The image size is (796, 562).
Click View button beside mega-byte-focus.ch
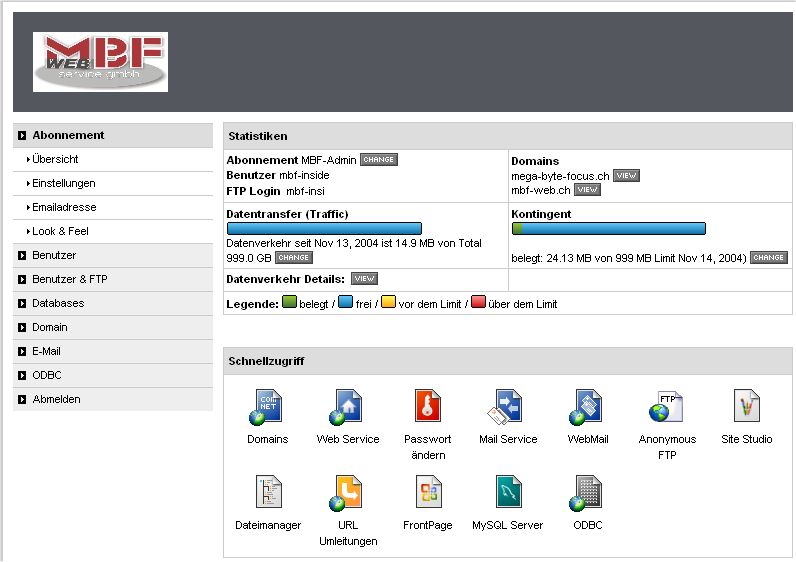[626, 176]
